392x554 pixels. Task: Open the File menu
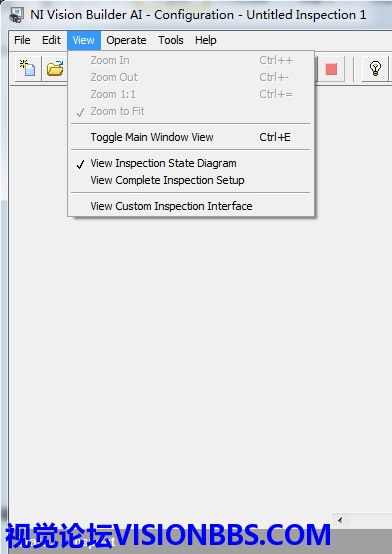click(x=22, y=40)
